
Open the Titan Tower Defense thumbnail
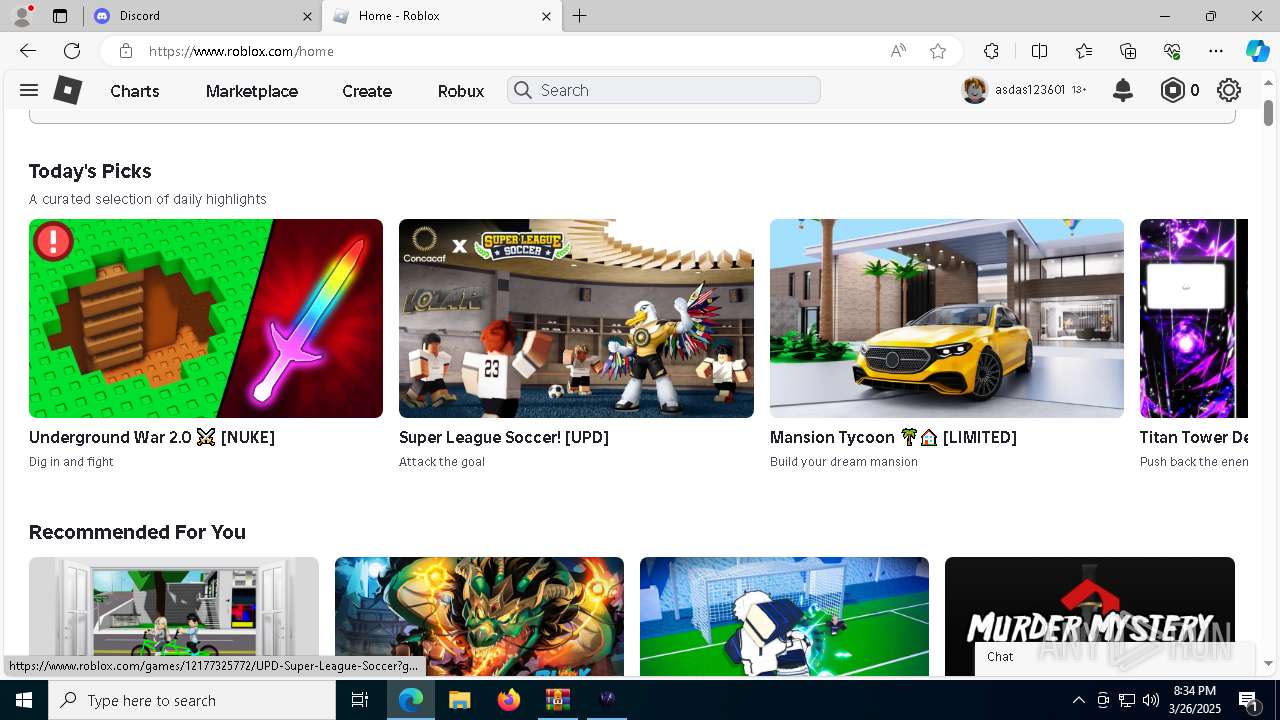[1194, 318]
